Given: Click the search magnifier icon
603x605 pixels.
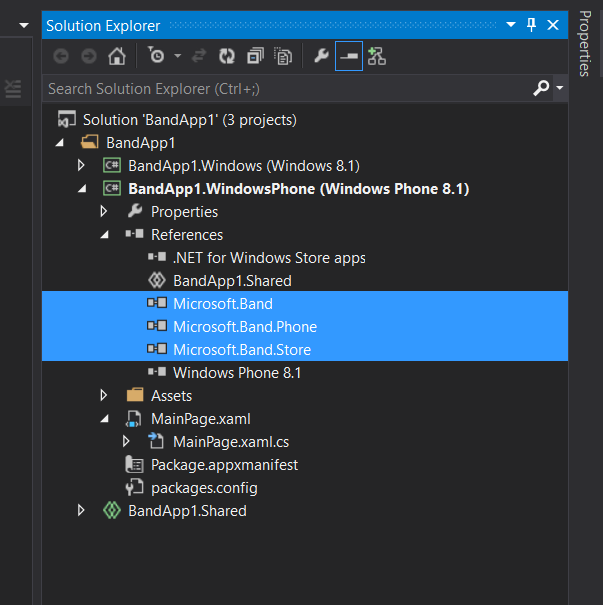Looking at the screenshot, I should click(x=541, y=88).
